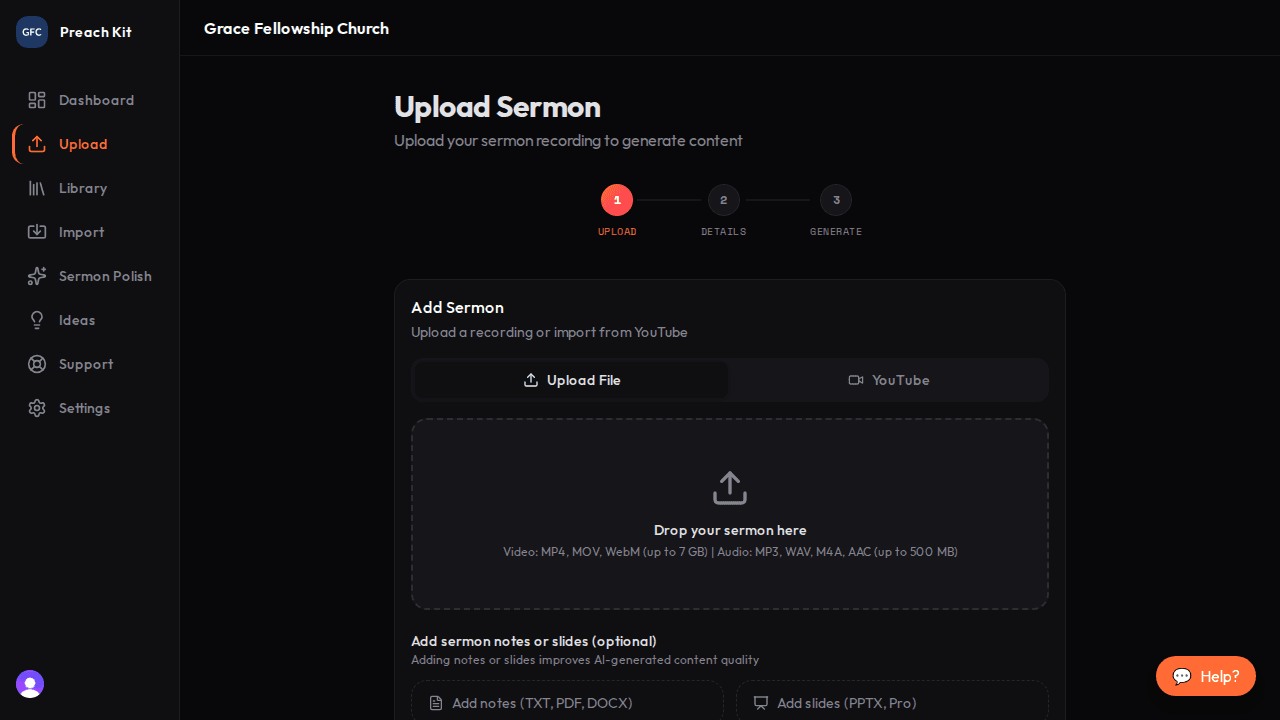
Task: Click the user avatar at bottom left
Action: pyautogui.click(x=29, y=684)
